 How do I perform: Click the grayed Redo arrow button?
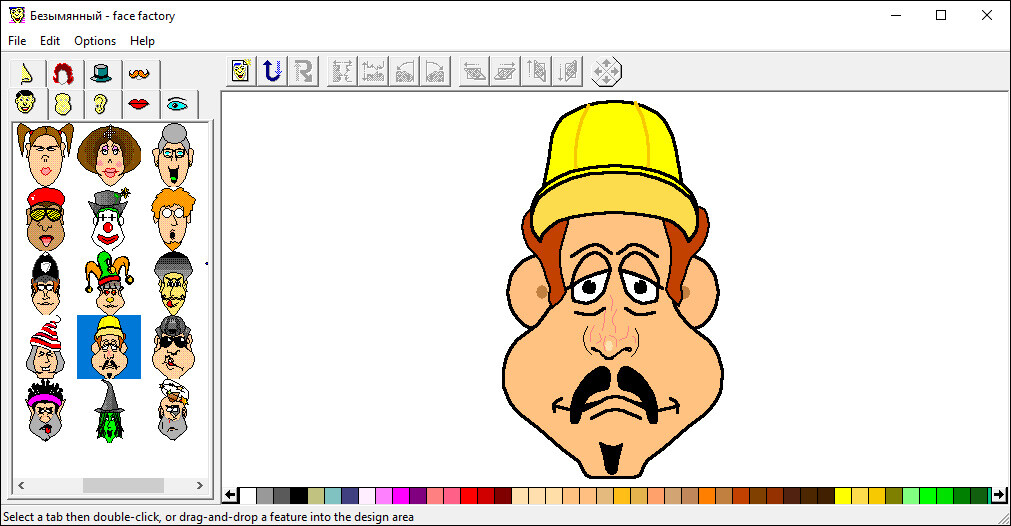click(x=303, y=71)
